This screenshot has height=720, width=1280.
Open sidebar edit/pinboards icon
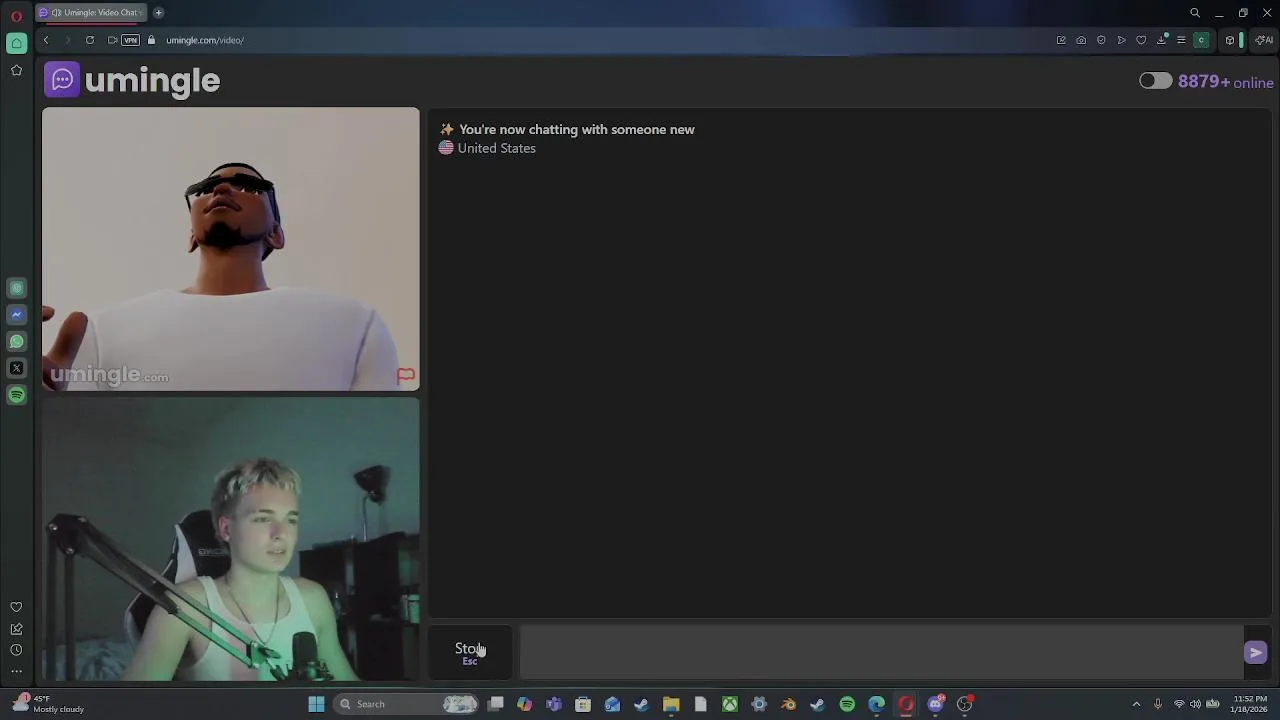(x=16, y=629)
